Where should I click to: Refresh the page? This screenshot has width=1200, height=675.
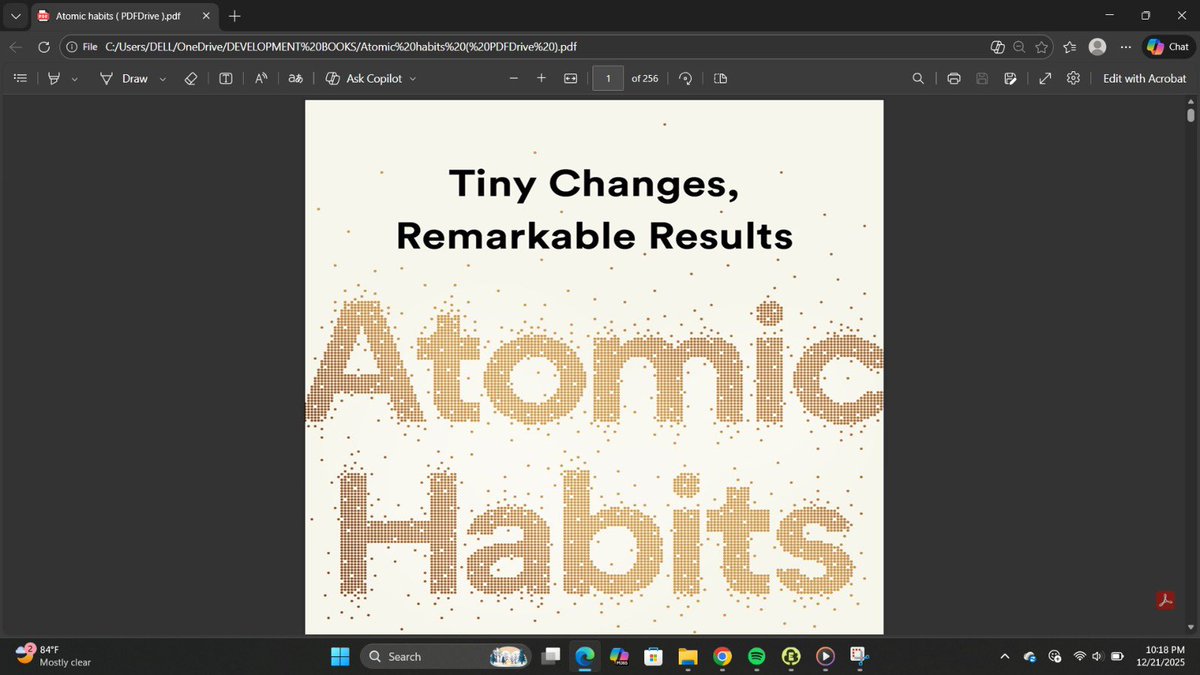44,47
